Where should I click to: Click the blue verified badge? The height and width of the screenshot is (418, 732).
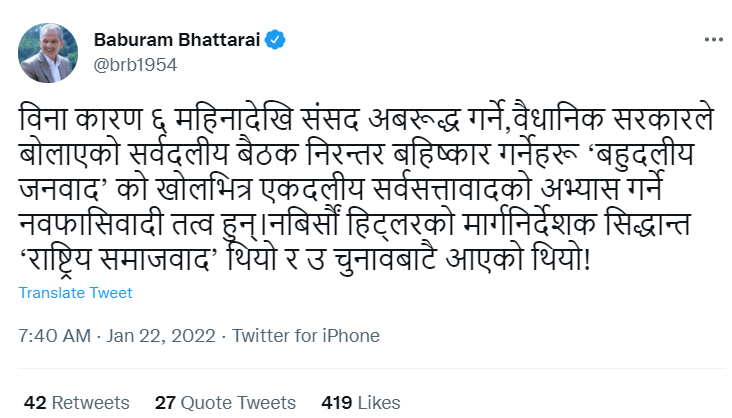pyautogui.click(x=275, y=40)
